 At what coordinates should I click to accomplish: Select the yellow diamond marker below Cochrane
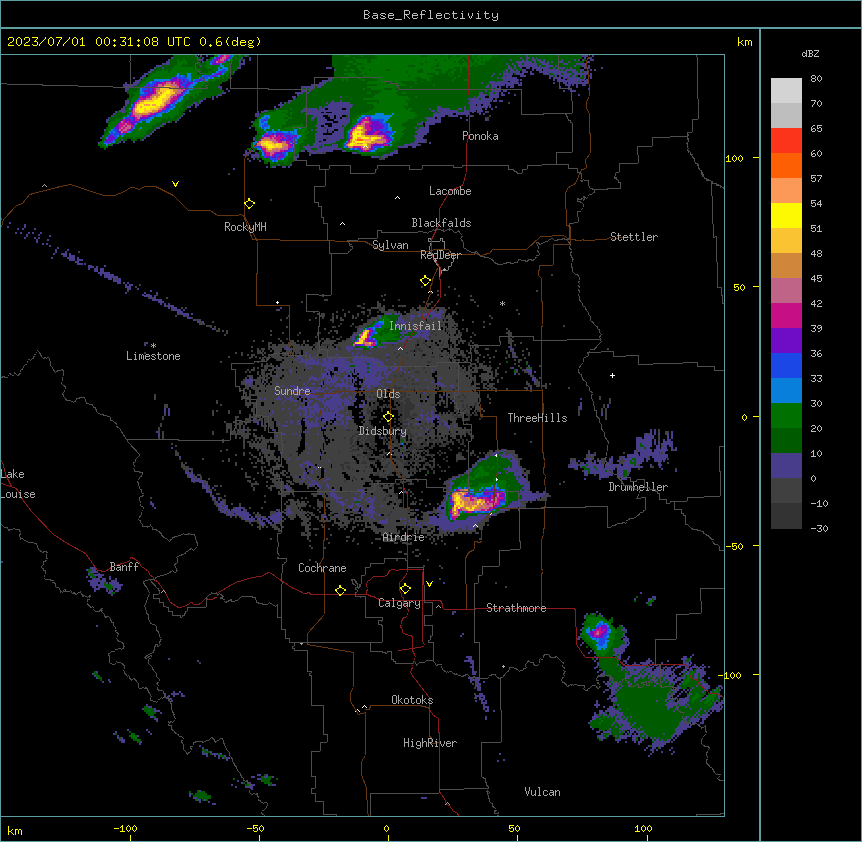coord(340,590)
